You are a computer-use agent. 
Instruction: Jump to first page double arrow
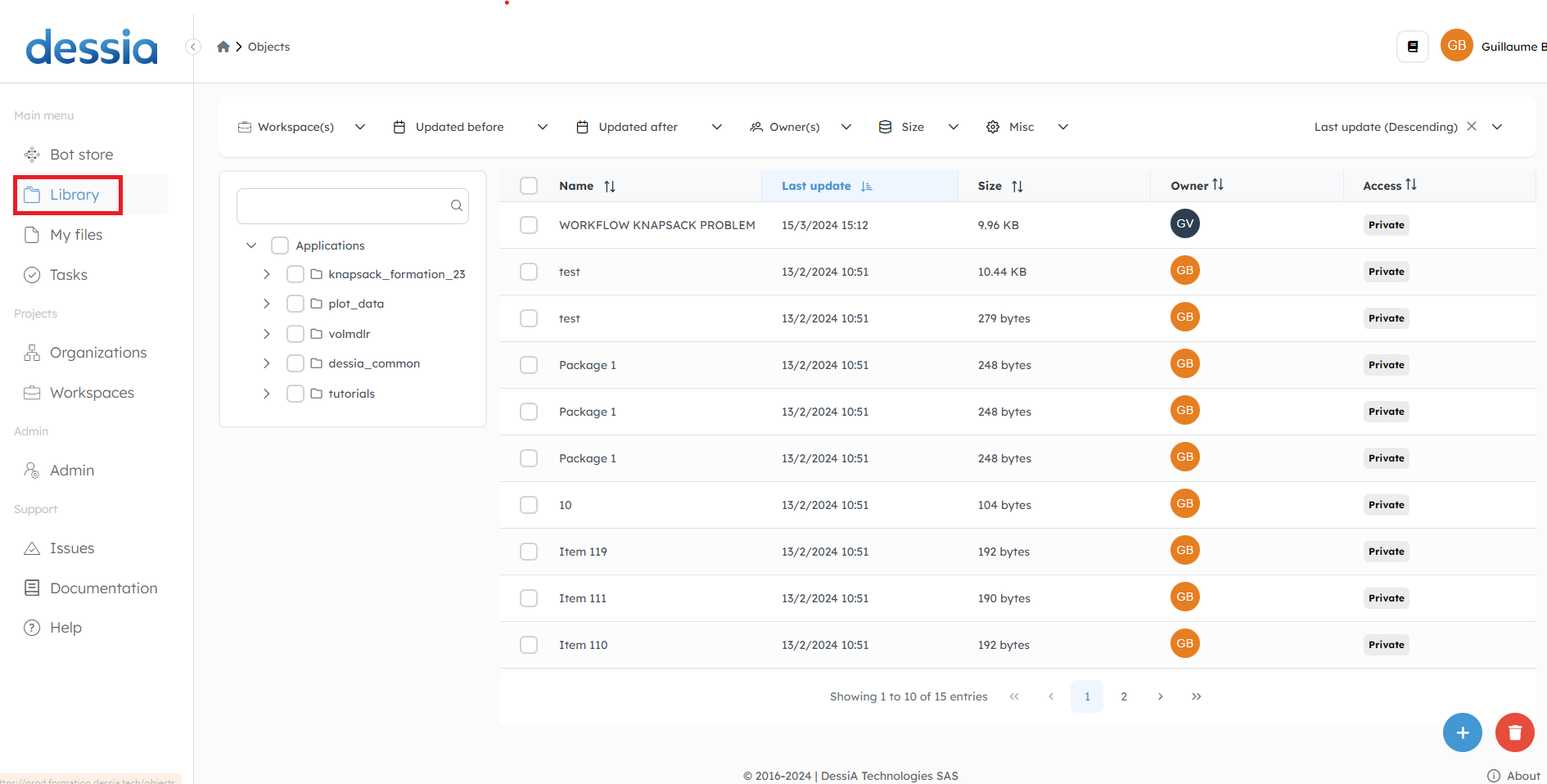point(1014,696)
